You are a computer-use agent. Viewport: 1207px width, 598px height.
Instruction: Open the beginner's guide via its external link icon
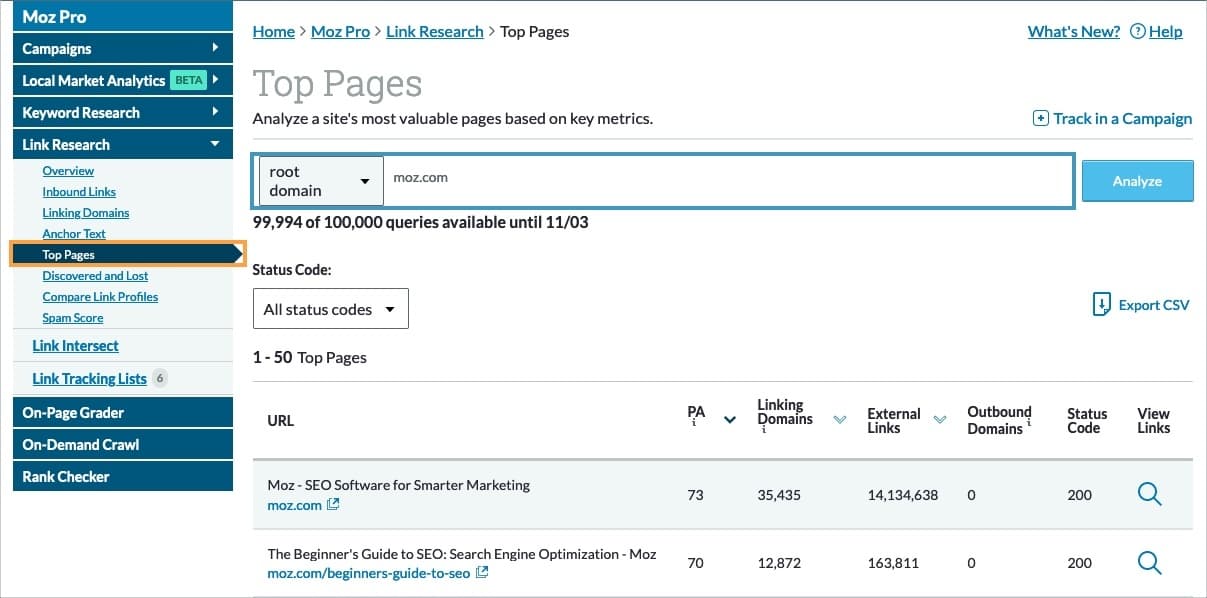481,572
